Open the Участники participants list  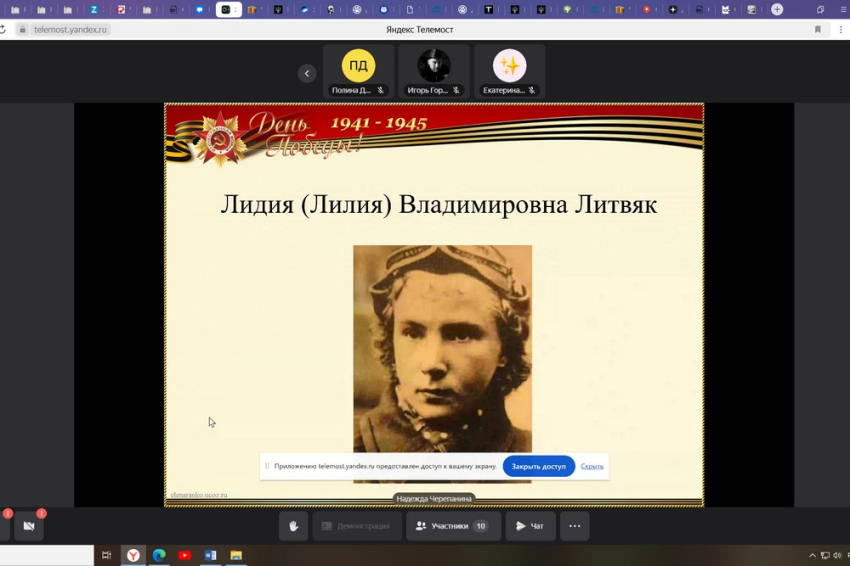pyautogui.click(x=451, y=526)
